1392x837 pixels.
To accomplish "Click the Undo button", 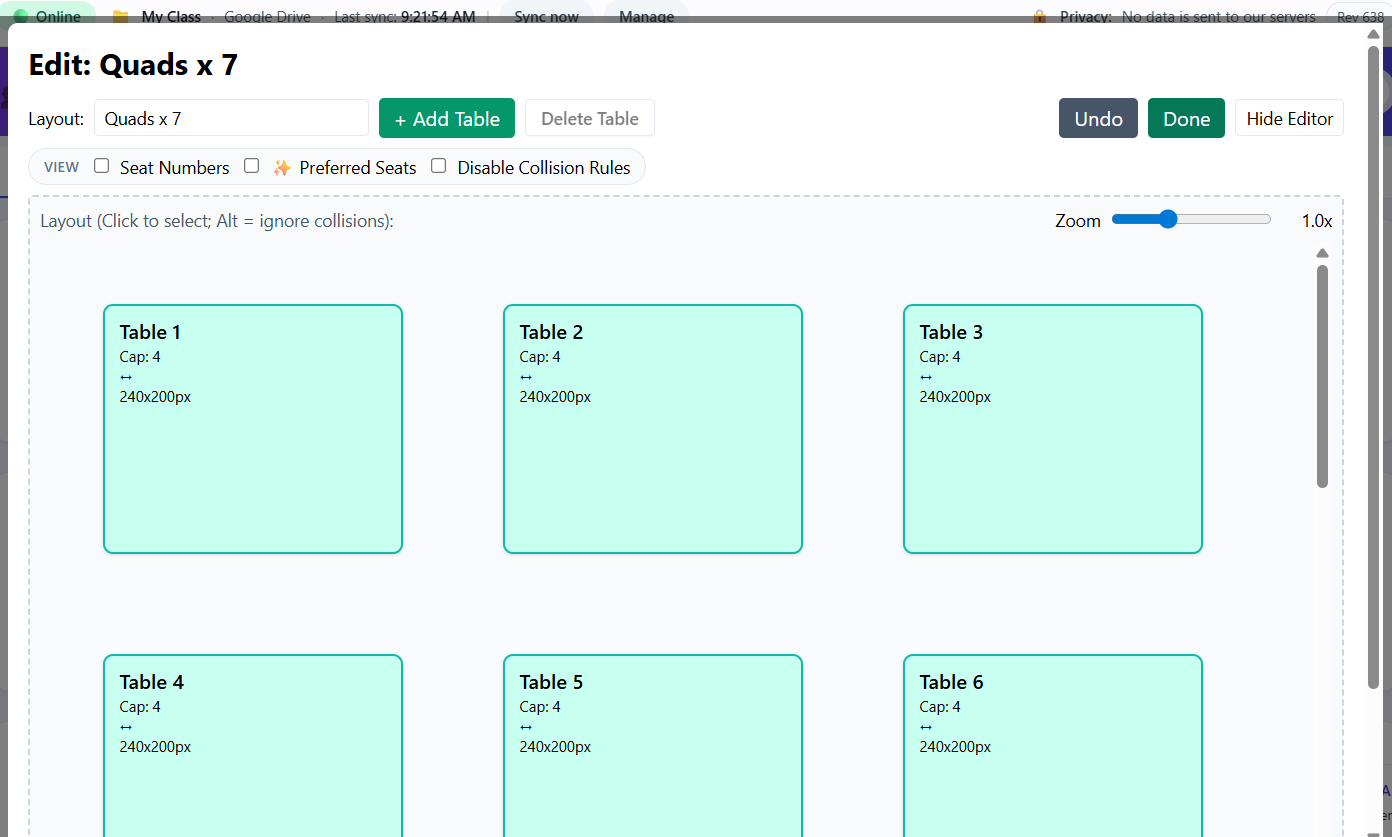I will coord(1097,118).
